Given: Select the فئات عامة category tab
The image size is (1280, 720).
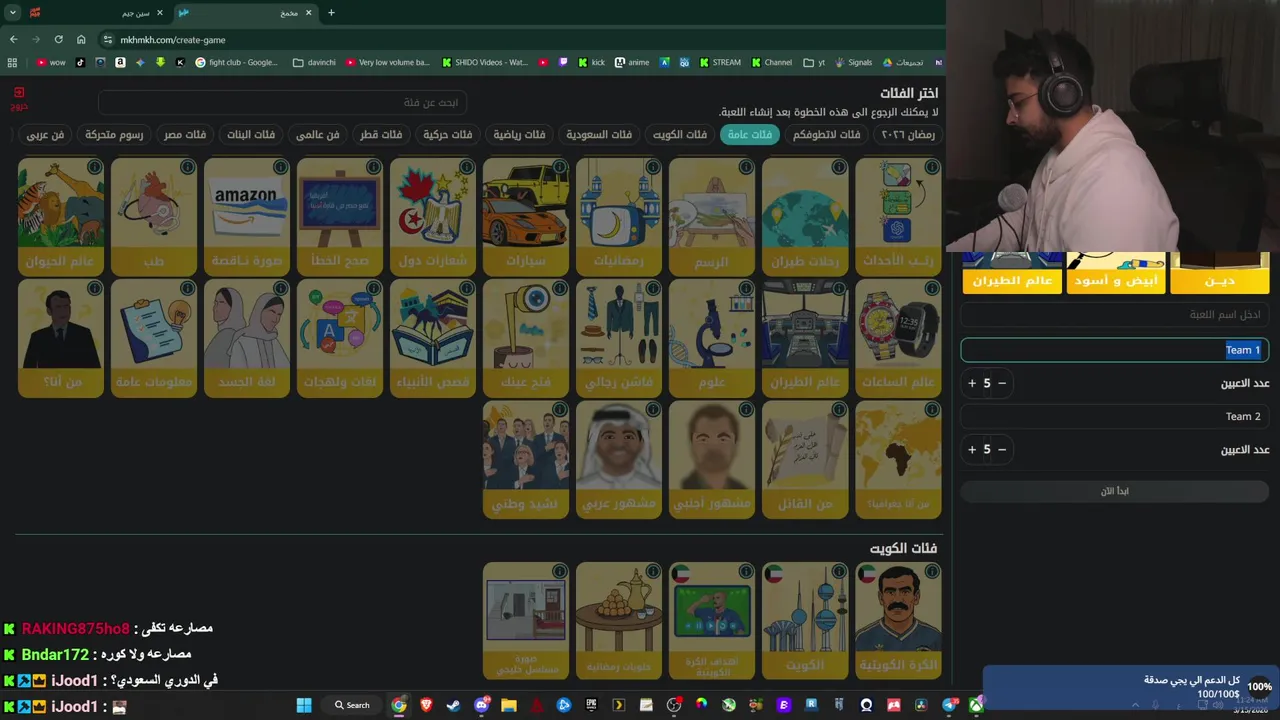Looking at the screenshot, I should pos(750,134).
